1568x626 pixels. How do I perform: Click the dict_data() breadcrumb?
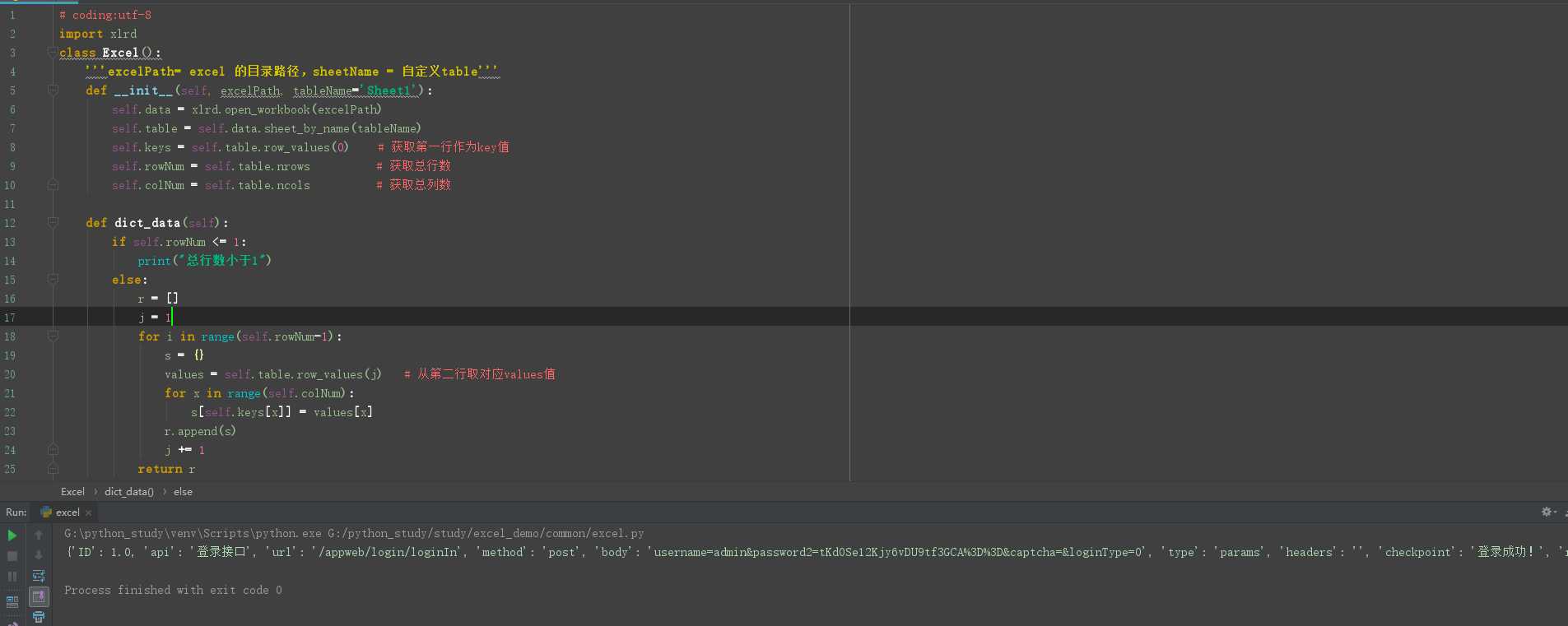129,492
